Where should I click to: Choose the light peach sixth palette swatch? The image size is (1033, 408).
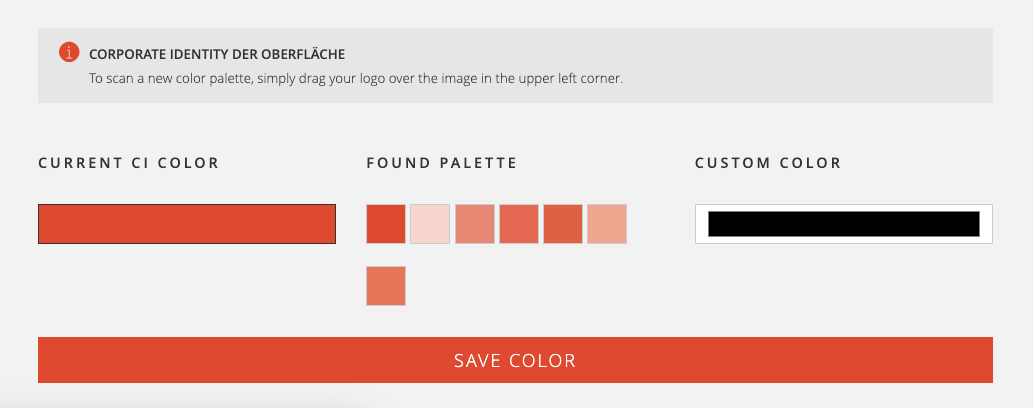click(x=607, y=224)
